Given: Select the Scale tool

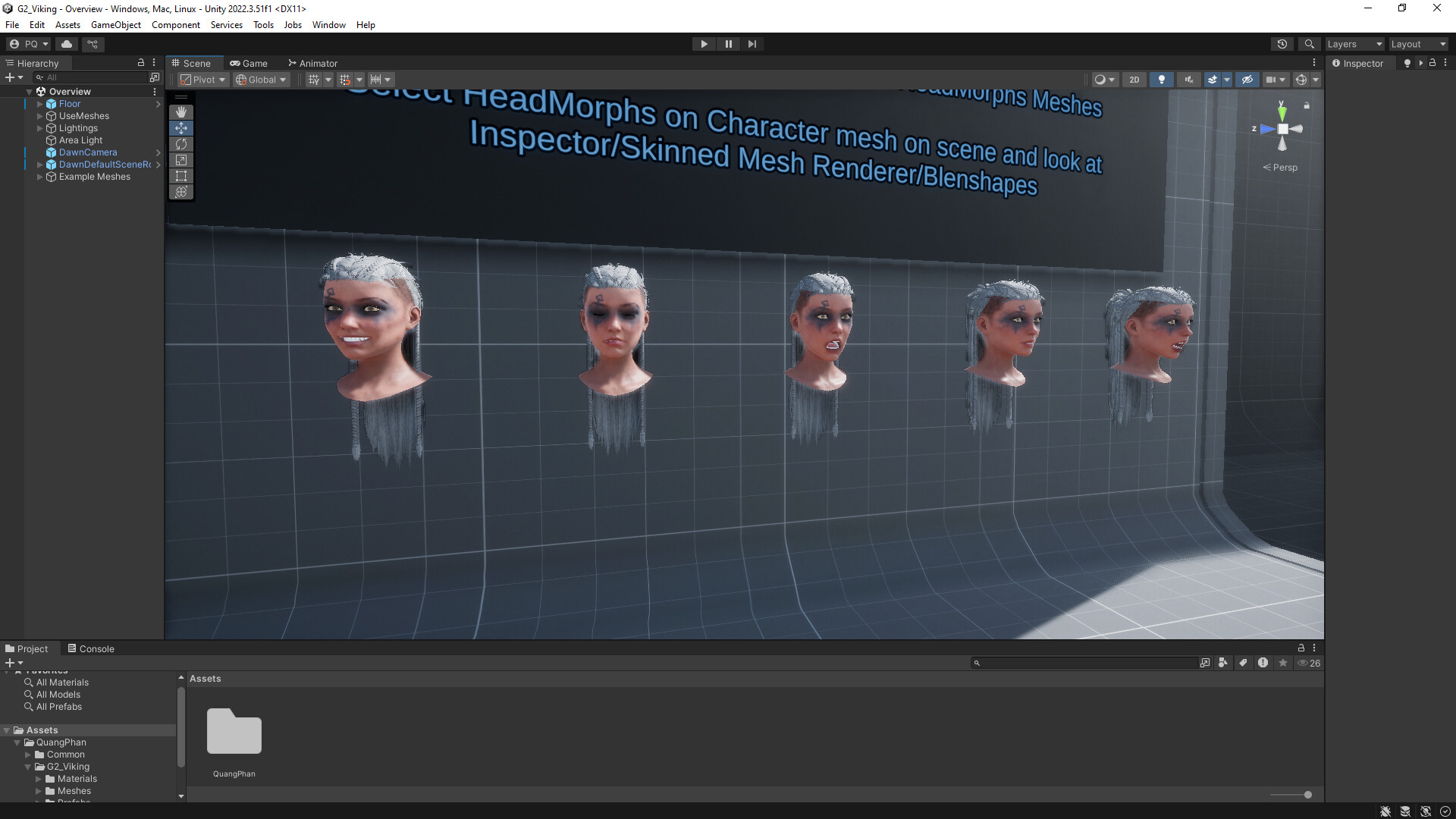Looking at the screenshot, I should (181, 160).
